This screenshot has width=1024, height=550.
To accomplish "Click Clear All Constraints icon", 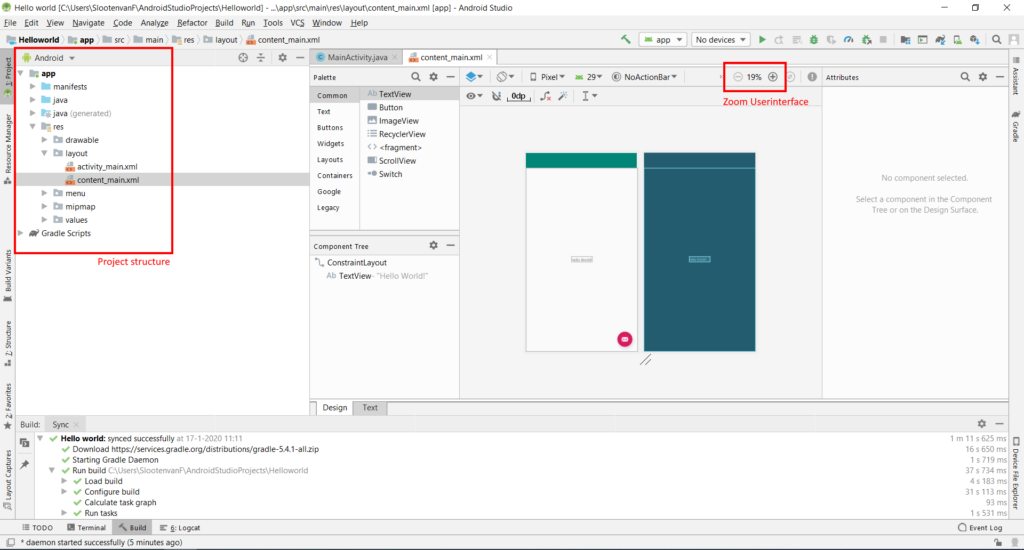I will tap(545, 96).
